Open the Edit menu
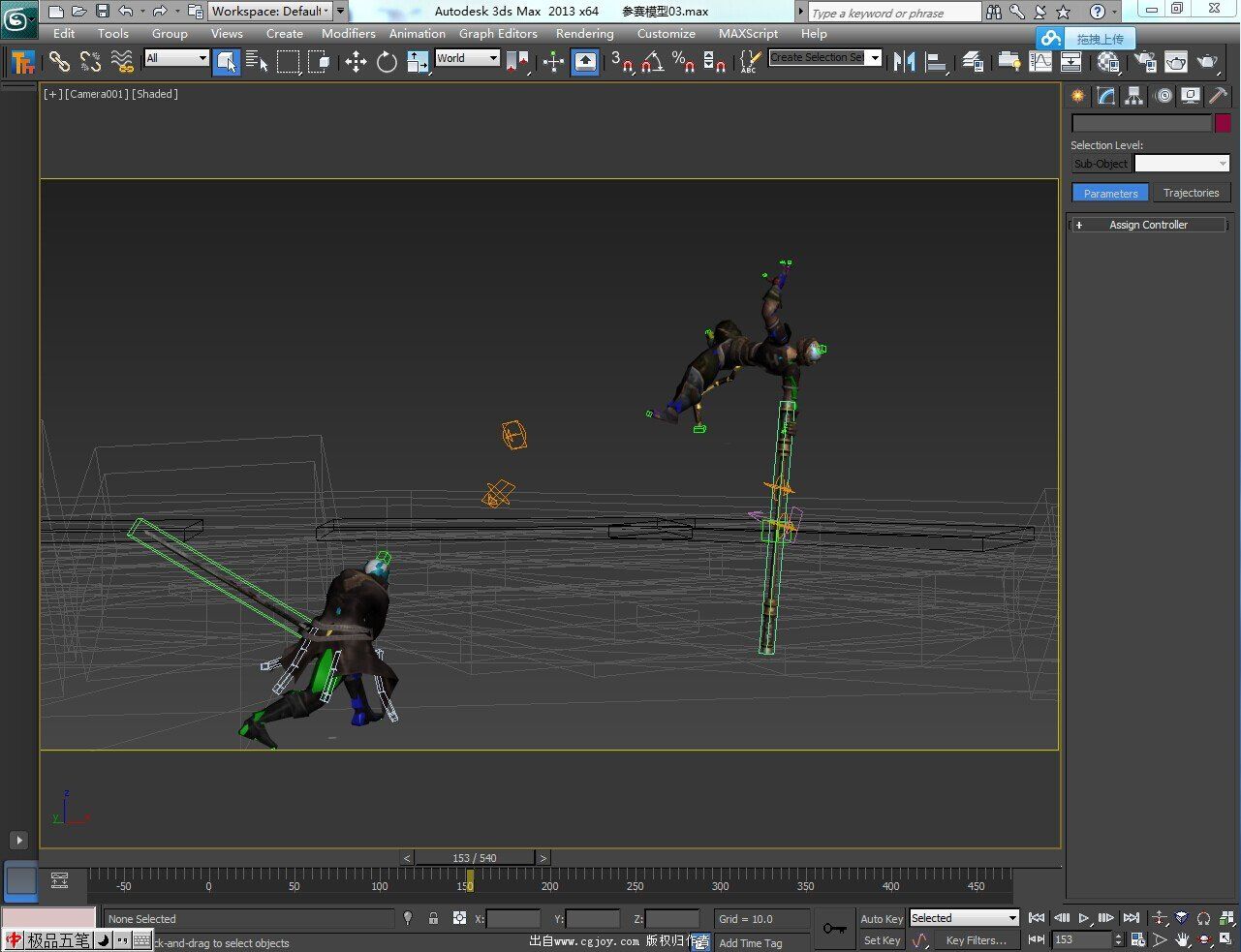The image size is (1241, 952). tap(64, 33)
